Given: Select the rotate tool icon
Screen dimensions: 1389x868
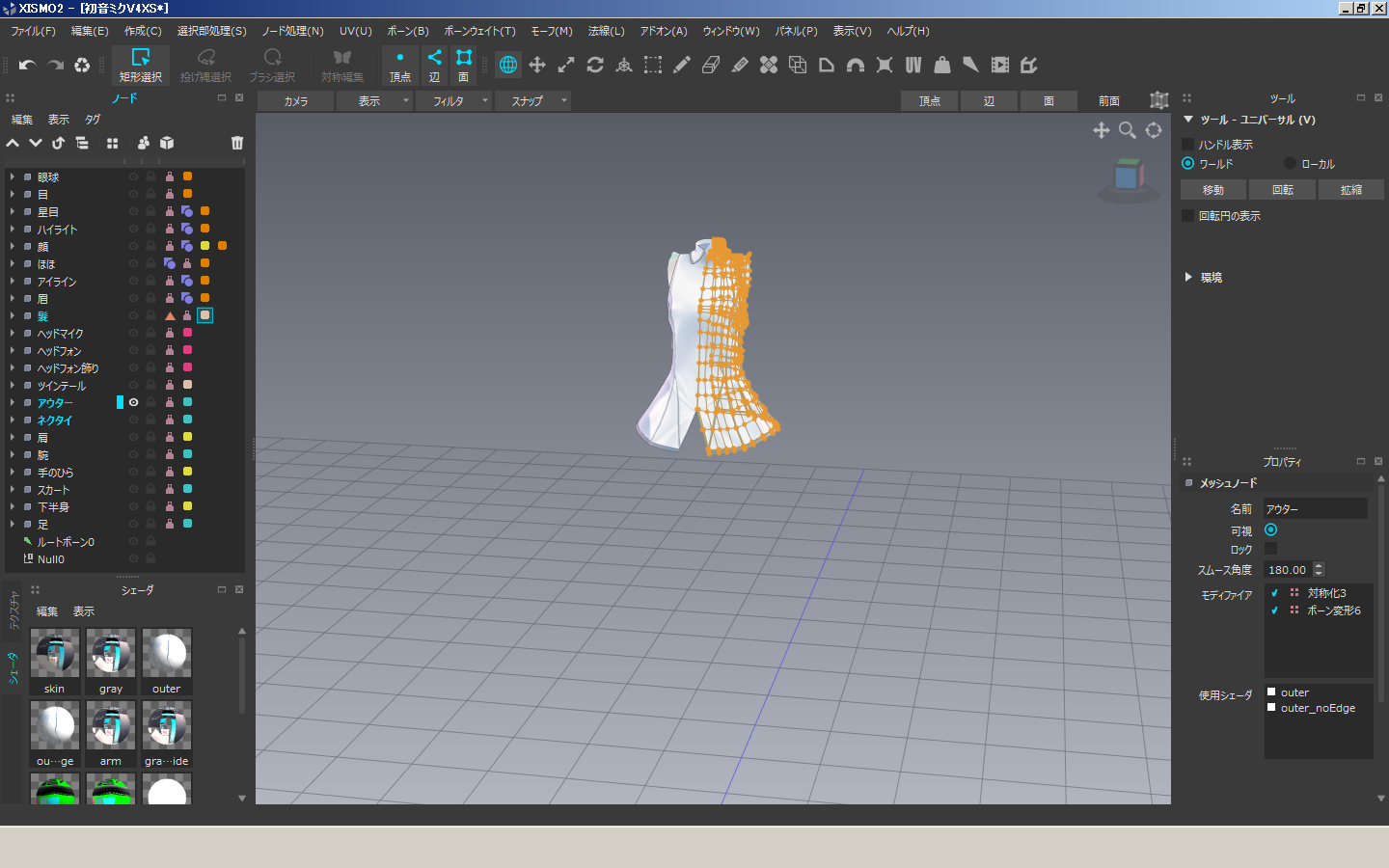Looking at the screenshot, I should (x=595, y=65).
